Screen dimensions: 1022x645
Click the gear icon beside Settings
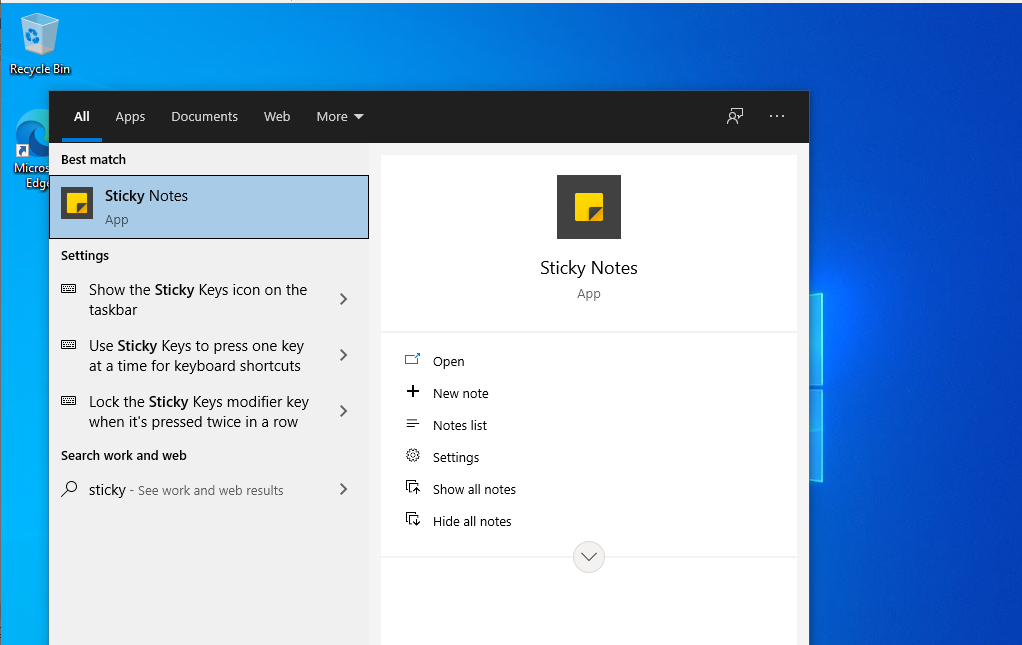(413, 455)
